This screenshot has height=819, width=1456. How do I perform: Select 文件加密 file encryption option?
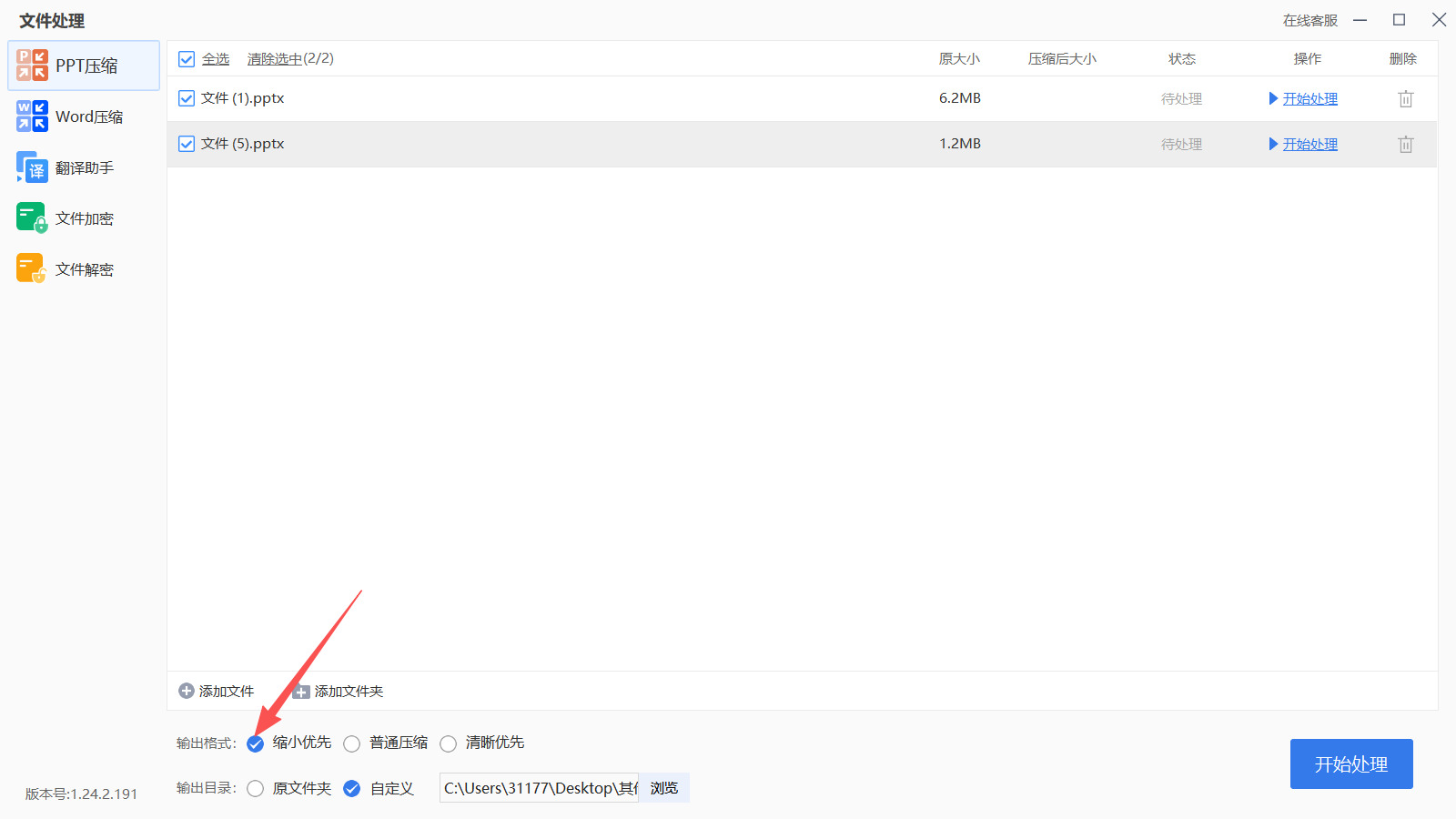(84, 218)
